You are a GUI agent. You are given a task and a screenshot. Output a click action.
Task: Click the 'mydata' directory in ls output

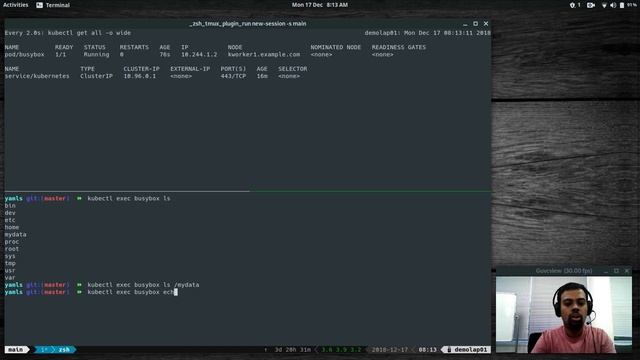[16, 234]
